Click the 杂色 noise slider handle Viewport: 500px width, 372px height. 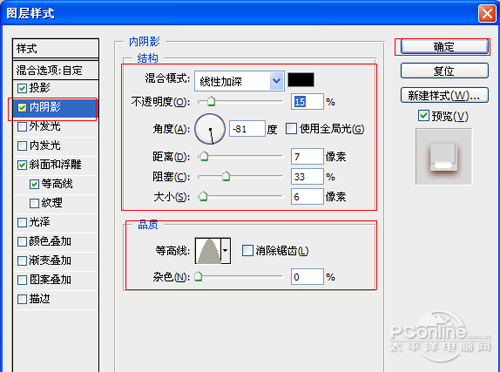[x=198, y=276]
